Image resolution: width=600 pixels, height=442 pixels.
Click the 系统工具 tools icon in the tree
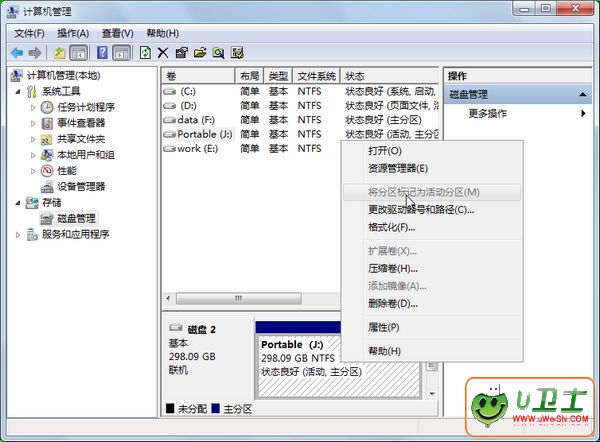tap(32, 91)
